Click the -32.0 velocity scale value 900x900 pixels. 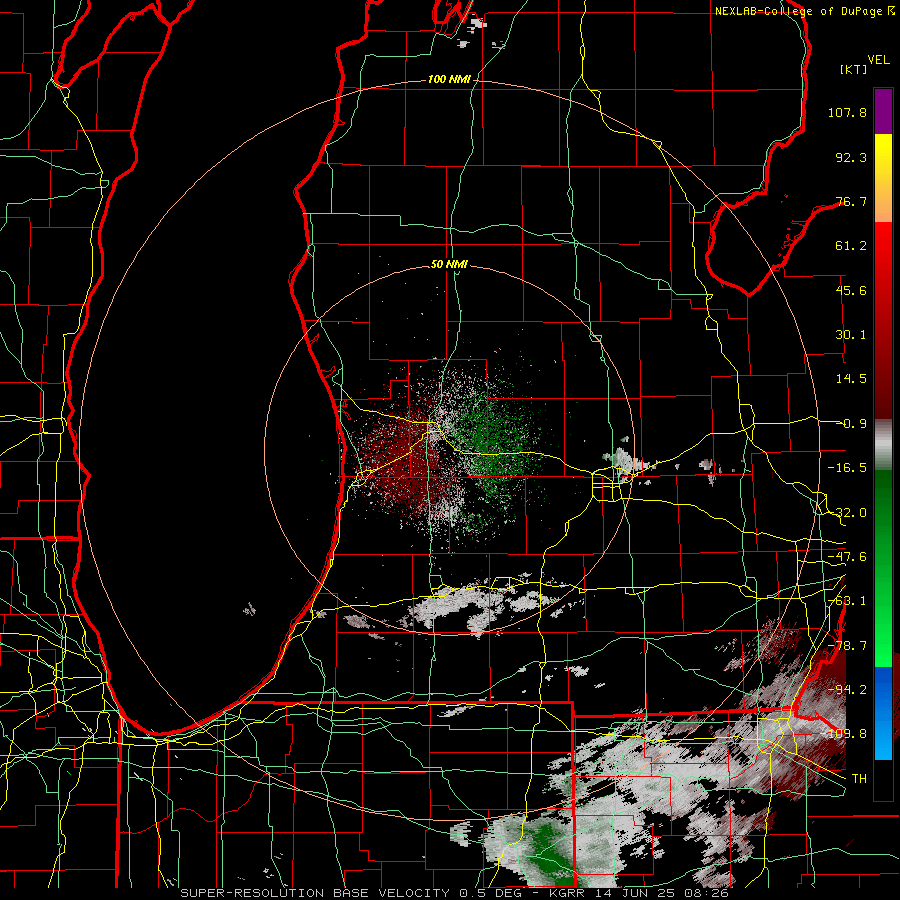click(x=847, y=513)
